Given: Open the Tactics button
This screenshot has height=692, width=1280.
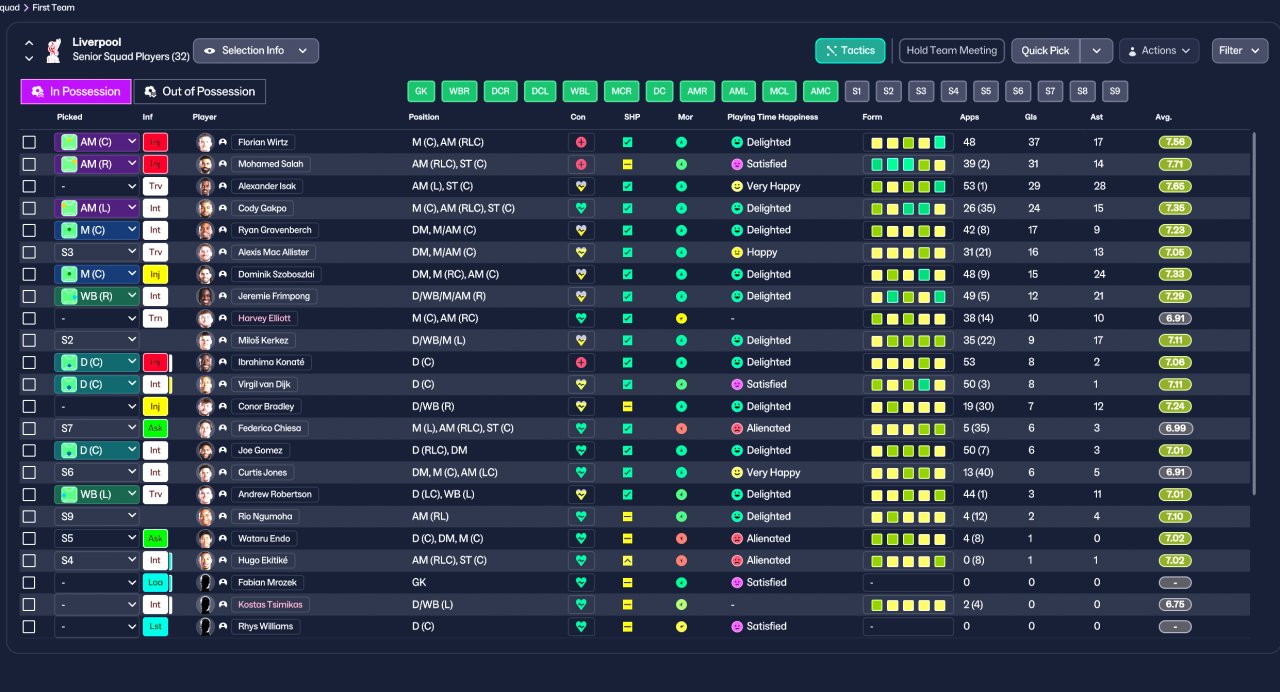Looking at the screenshot, I should tap(850, 50).
